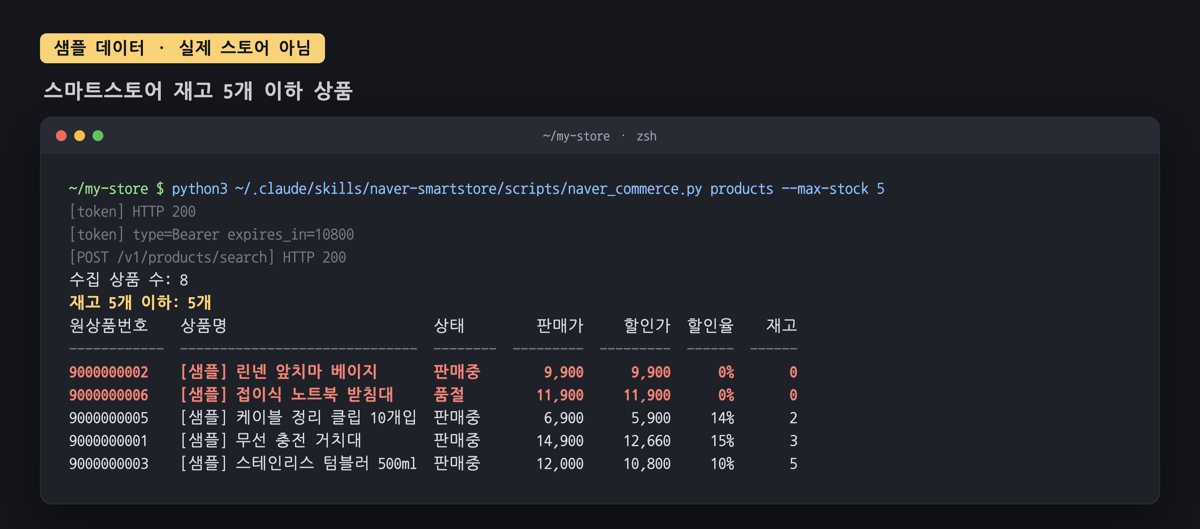
Task: Click the 'type=Bearer expires_in=10800' line
Action: (243, 234)
